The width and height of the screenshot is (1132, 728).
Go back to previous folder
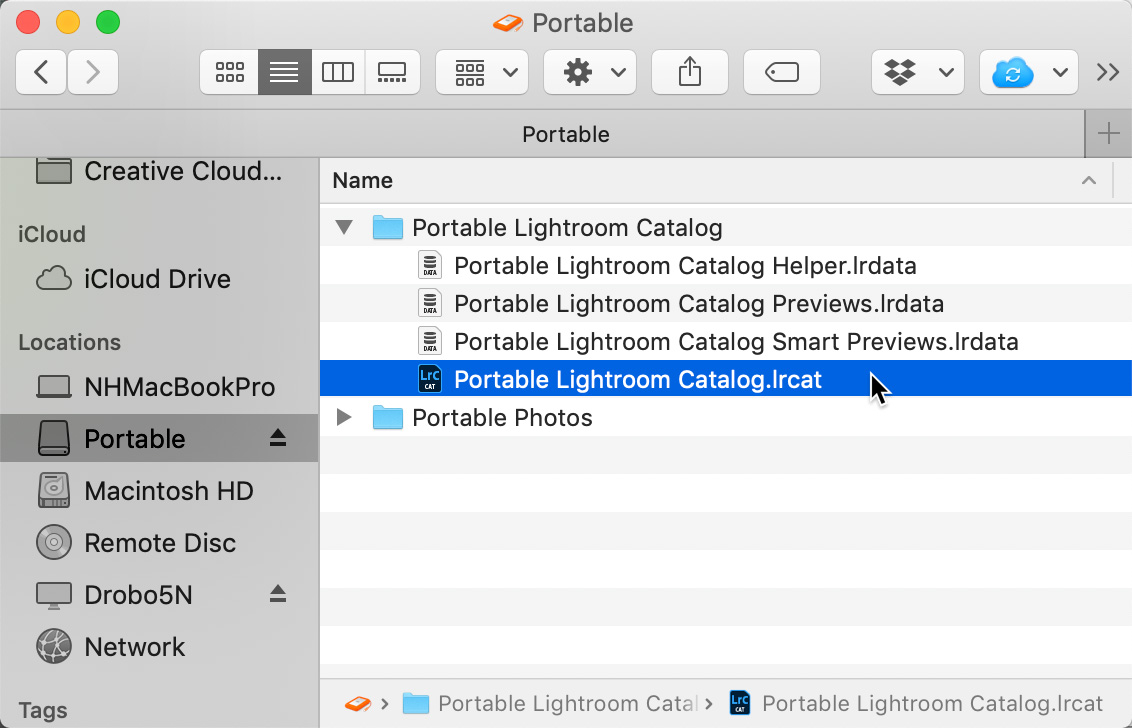(41, 72)
